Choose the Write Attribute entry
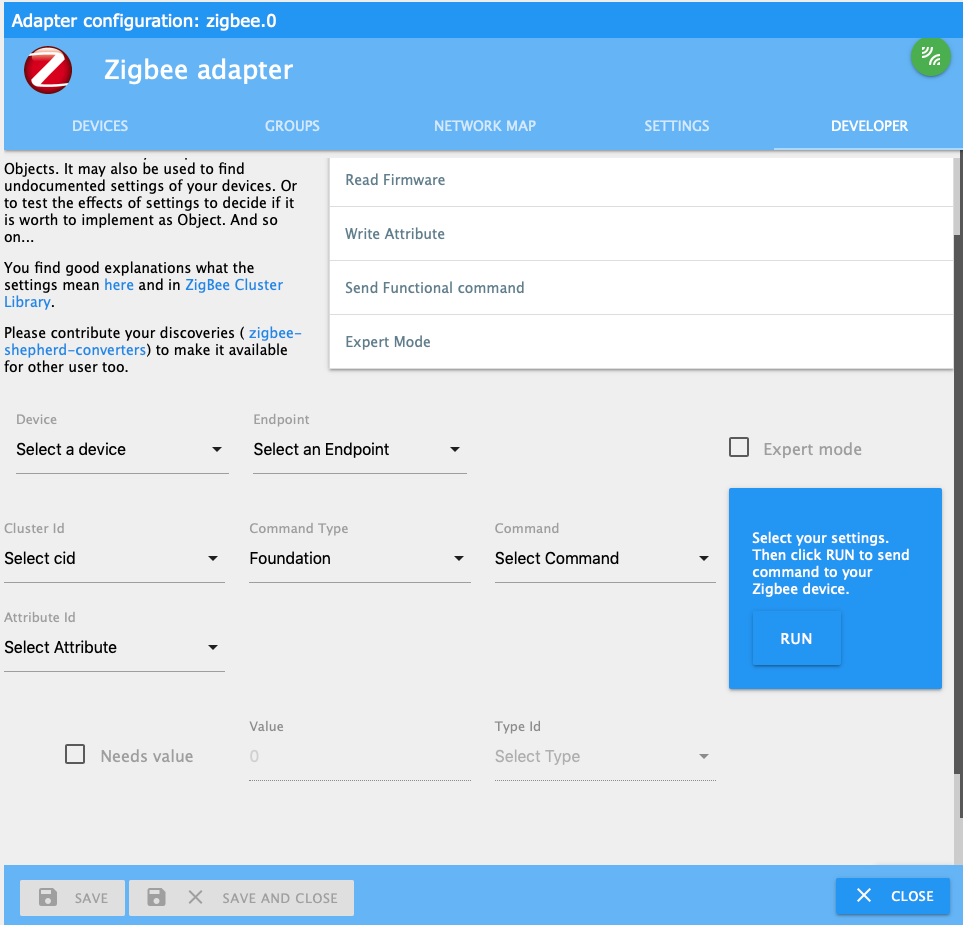963x925 pixels. [x=641, y=234]
